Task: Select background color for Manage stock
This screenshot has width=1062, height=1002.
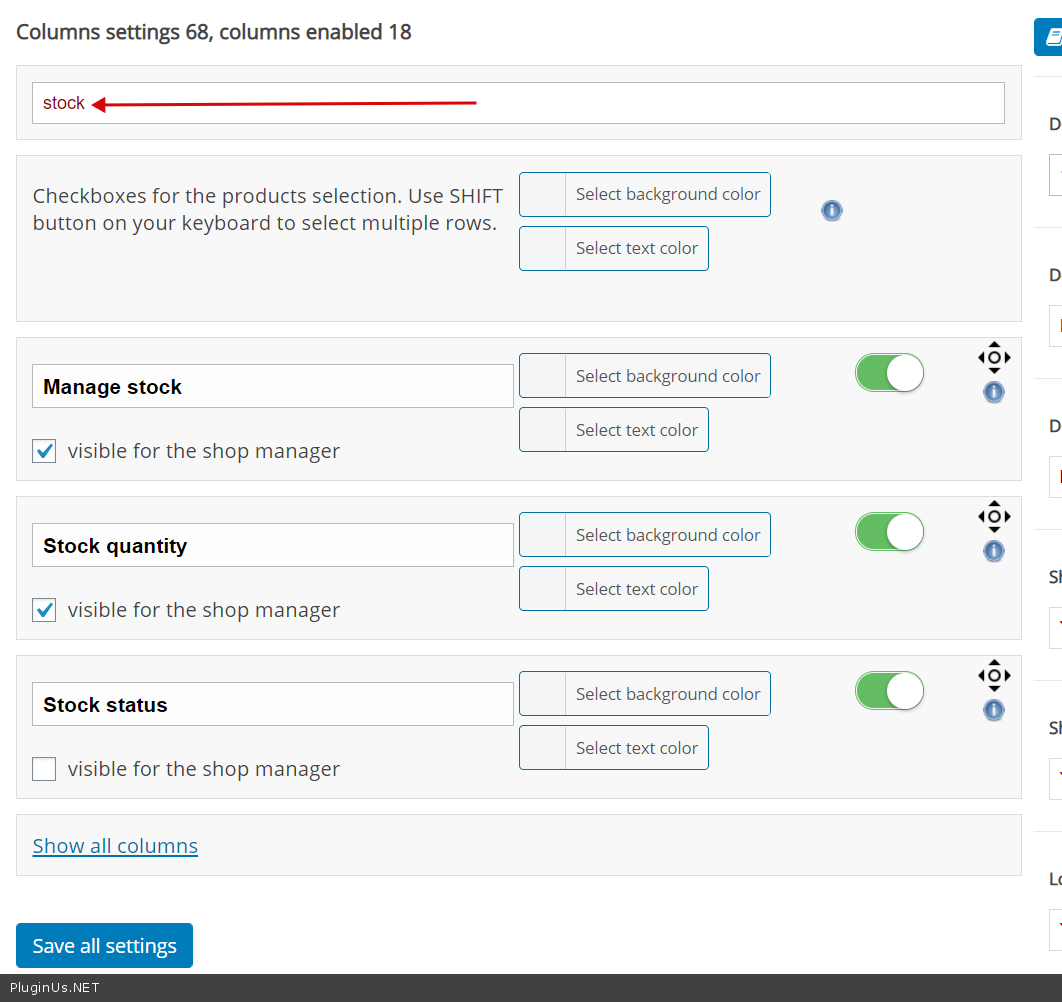Action: [645, 376]
